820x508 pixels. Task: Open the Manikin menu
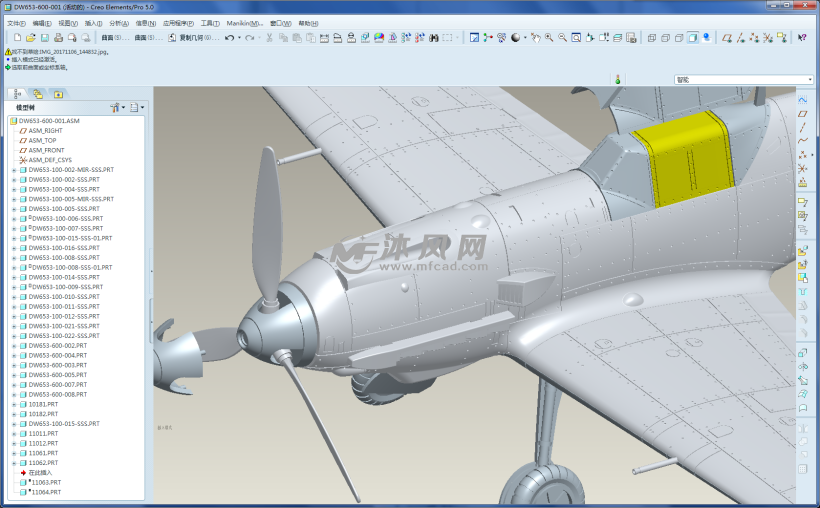244,24
